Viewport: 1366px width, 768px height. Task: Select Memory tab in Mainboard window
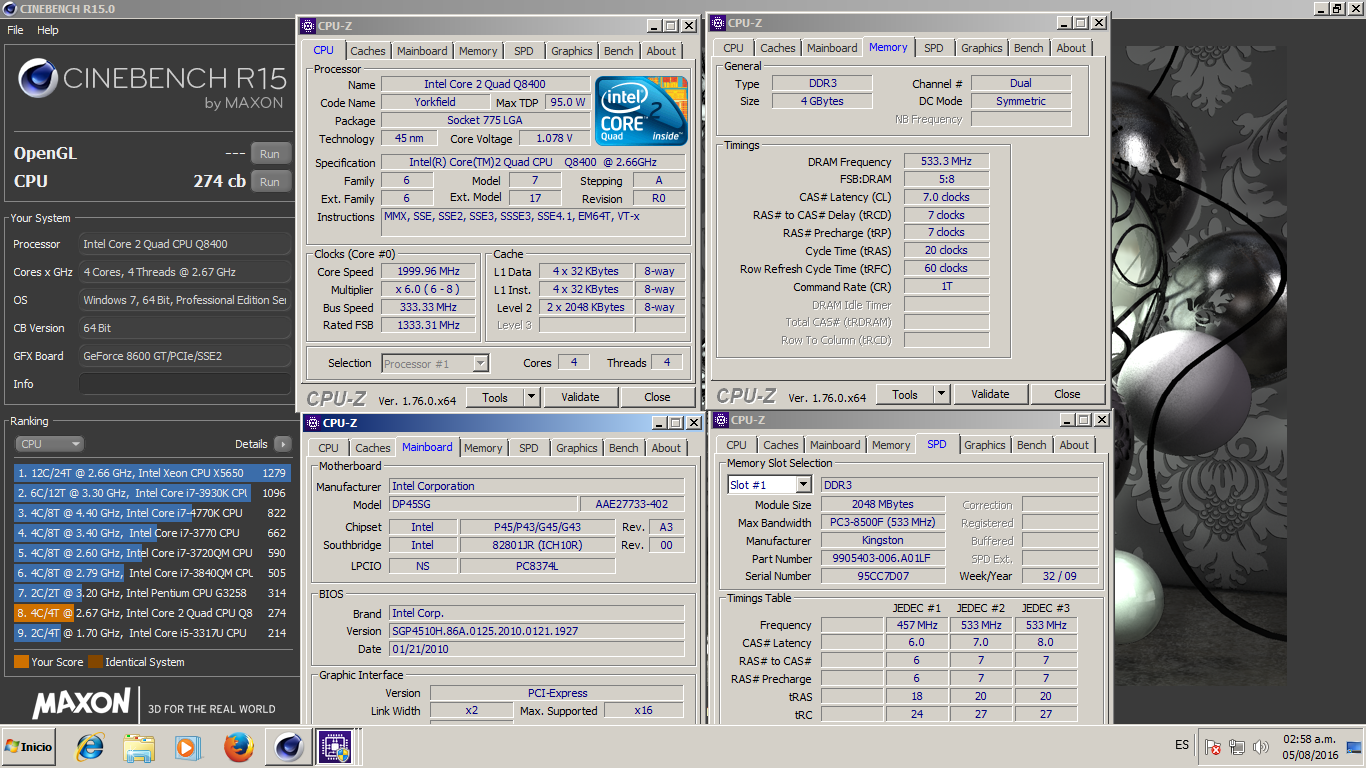pos(483,448)
